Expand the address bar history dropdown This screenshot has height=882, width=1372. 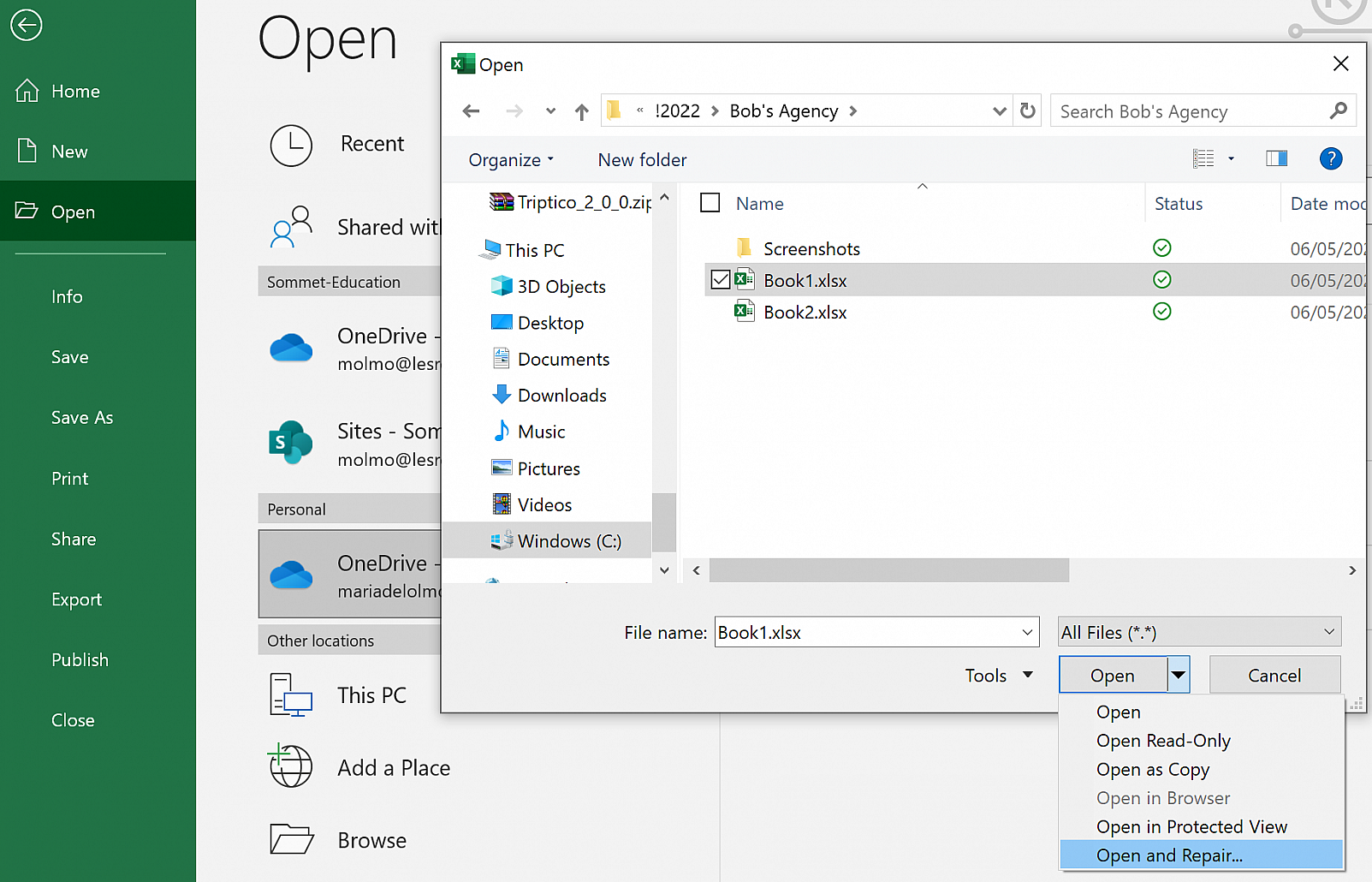coord(999,111)
